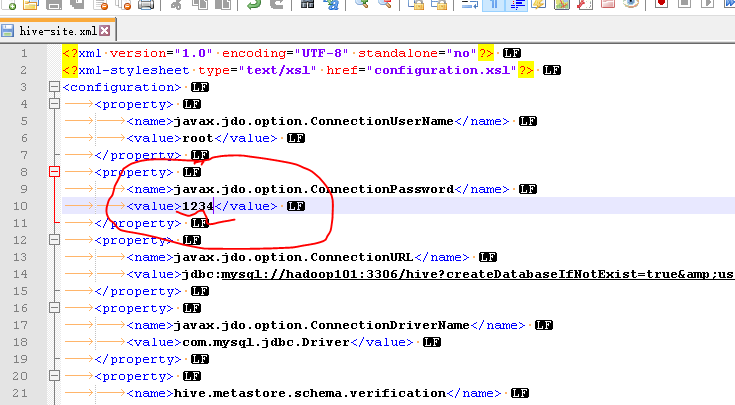Screen dimensions: 735x405
Task: Click the closing property tag on line 19
Action: coord(138,360)
